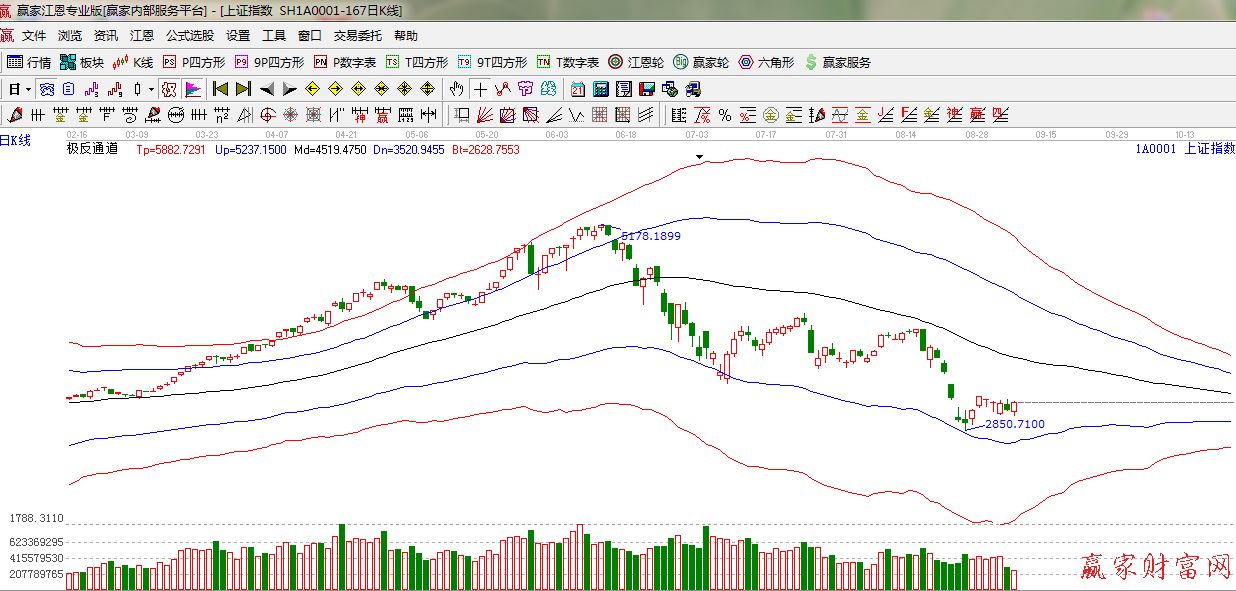Open the 交易委托 menu
The height and width of the screenshot is (591, 1236).
[357, 36]
